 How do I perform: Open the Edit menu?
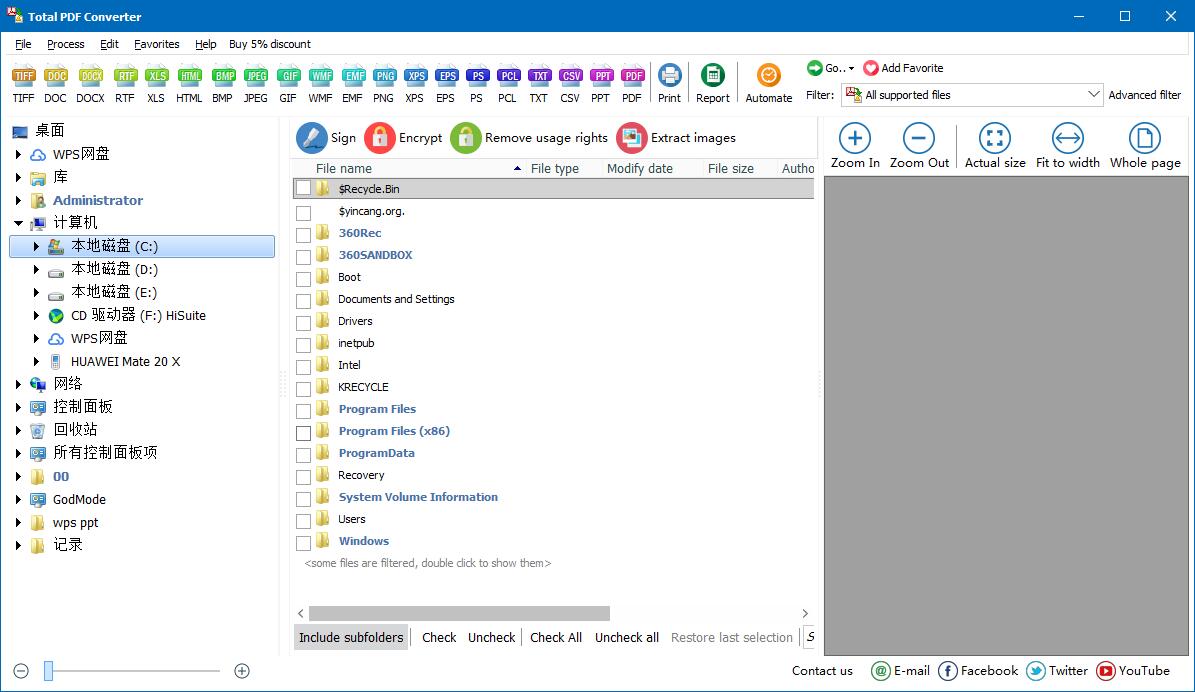click(x=109, y=44)
